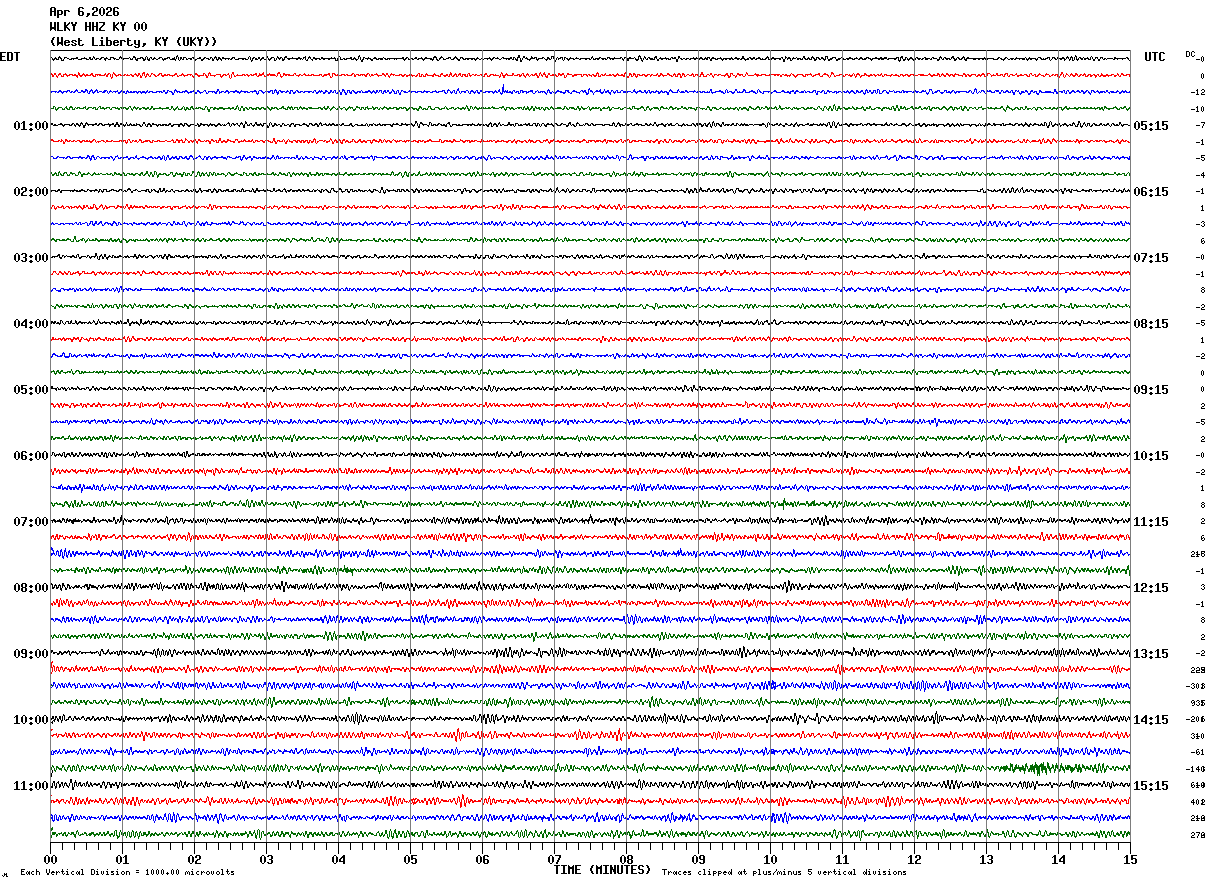The height and width of the screenshot is (886, 1210).
Task: Select the station code "WLKY HHZ KY 00"
Action: tap(98, 27)
